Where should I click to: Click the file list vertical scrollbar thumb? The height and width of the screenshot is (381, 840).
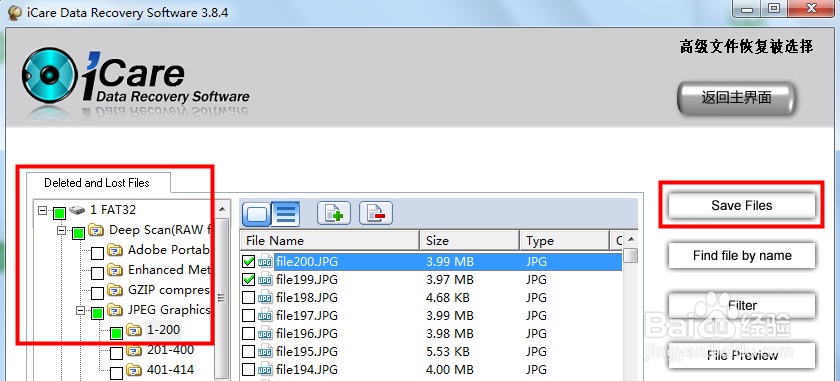point(631,255)
